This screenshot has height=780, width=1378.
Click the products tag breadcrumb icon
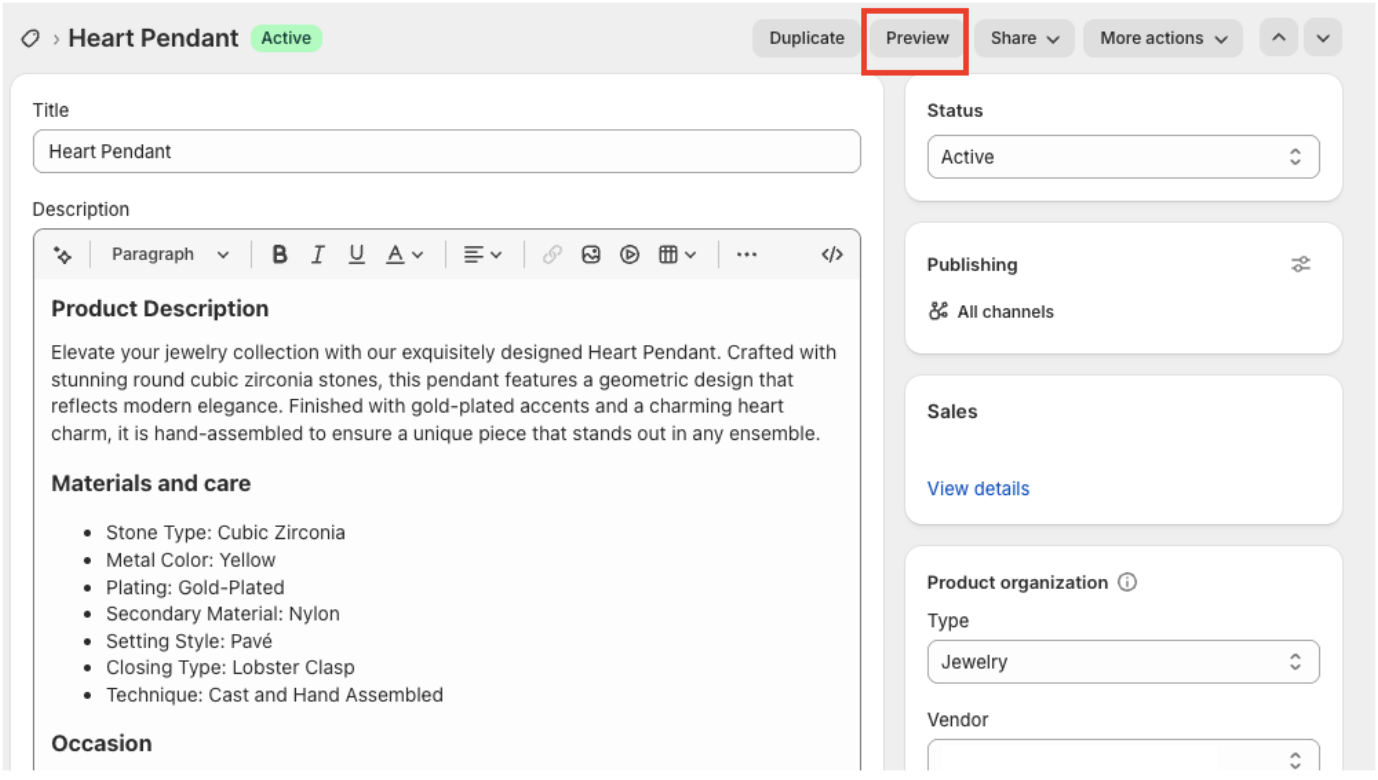30,38
